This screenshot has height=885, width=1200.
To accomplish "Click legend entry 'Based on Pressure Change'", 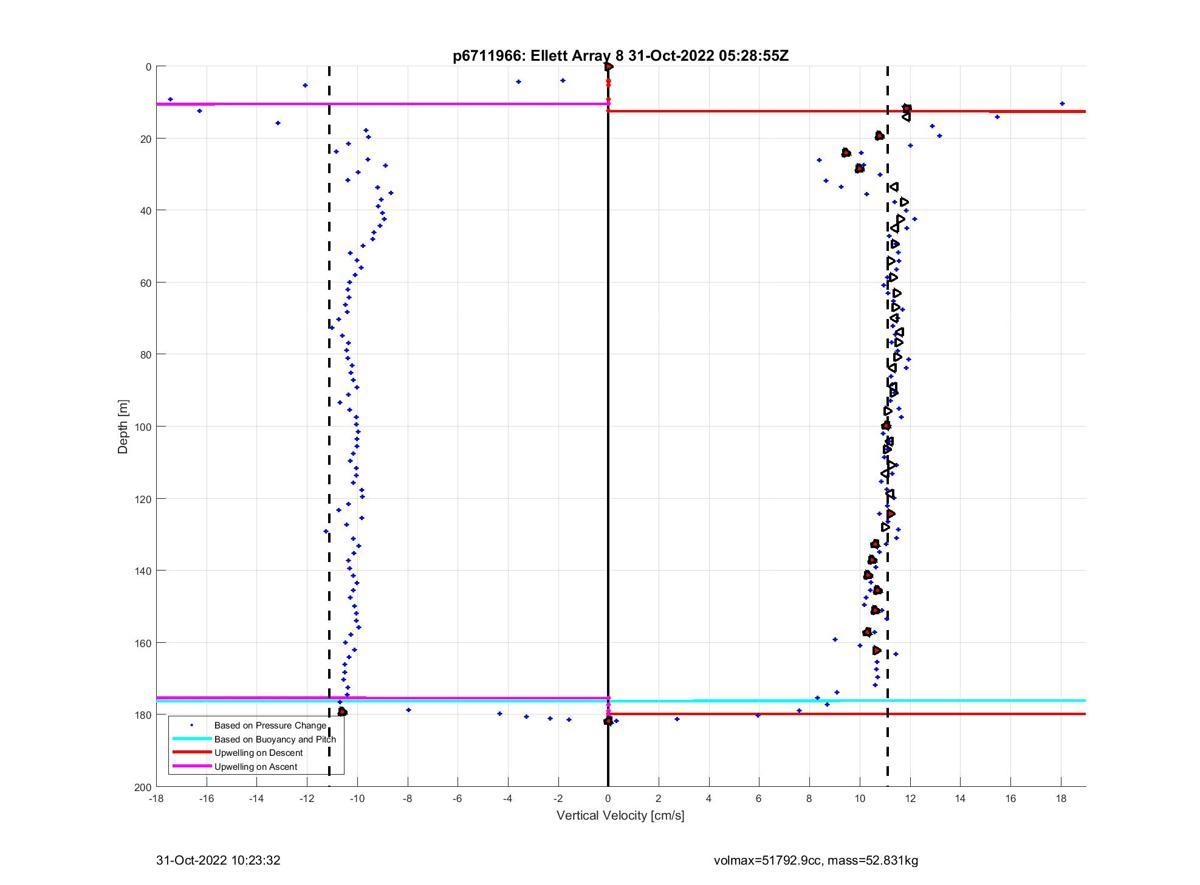I will [270, 725].
